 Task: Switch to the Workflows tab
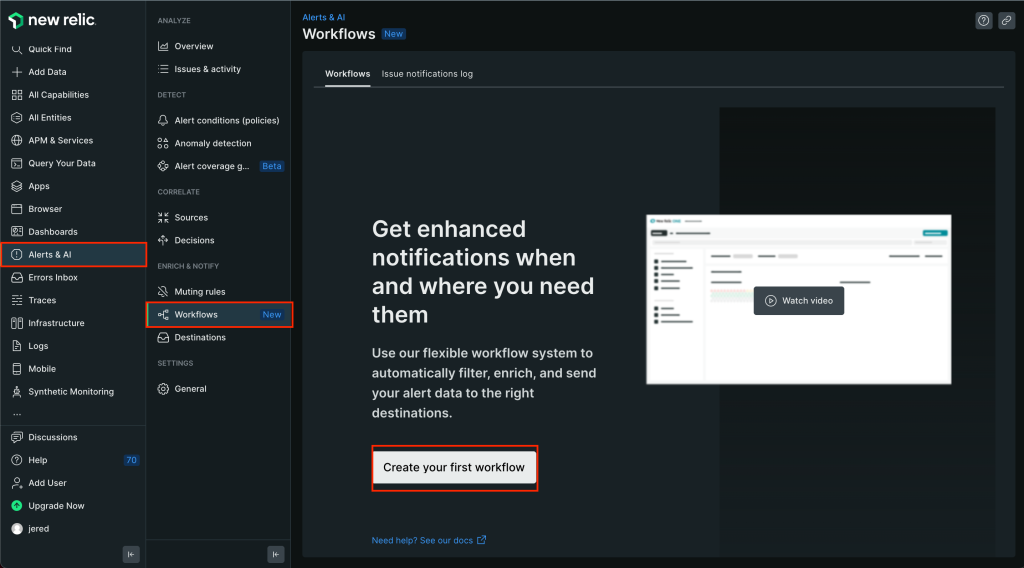coord(347,74)
